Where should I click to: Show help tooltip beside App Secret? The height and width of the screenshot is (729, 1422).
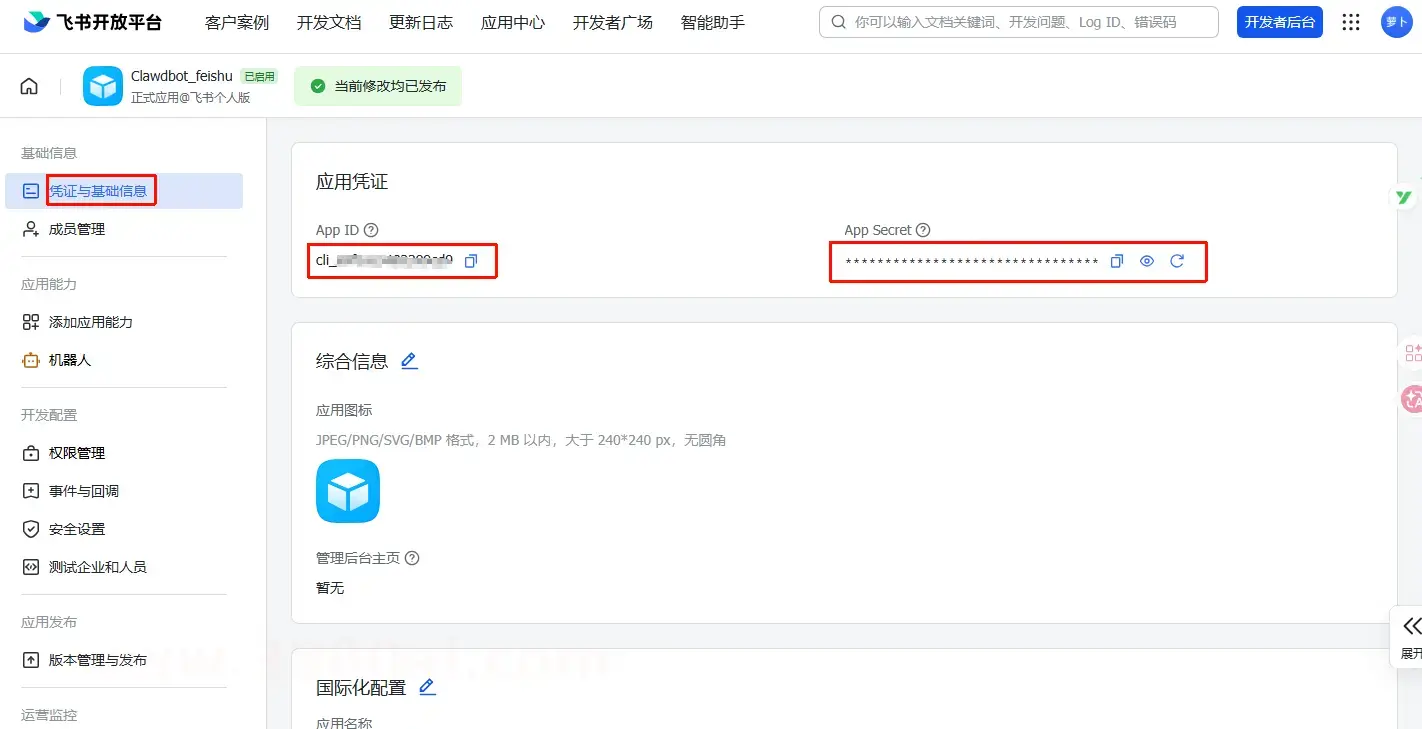(923, 230)
